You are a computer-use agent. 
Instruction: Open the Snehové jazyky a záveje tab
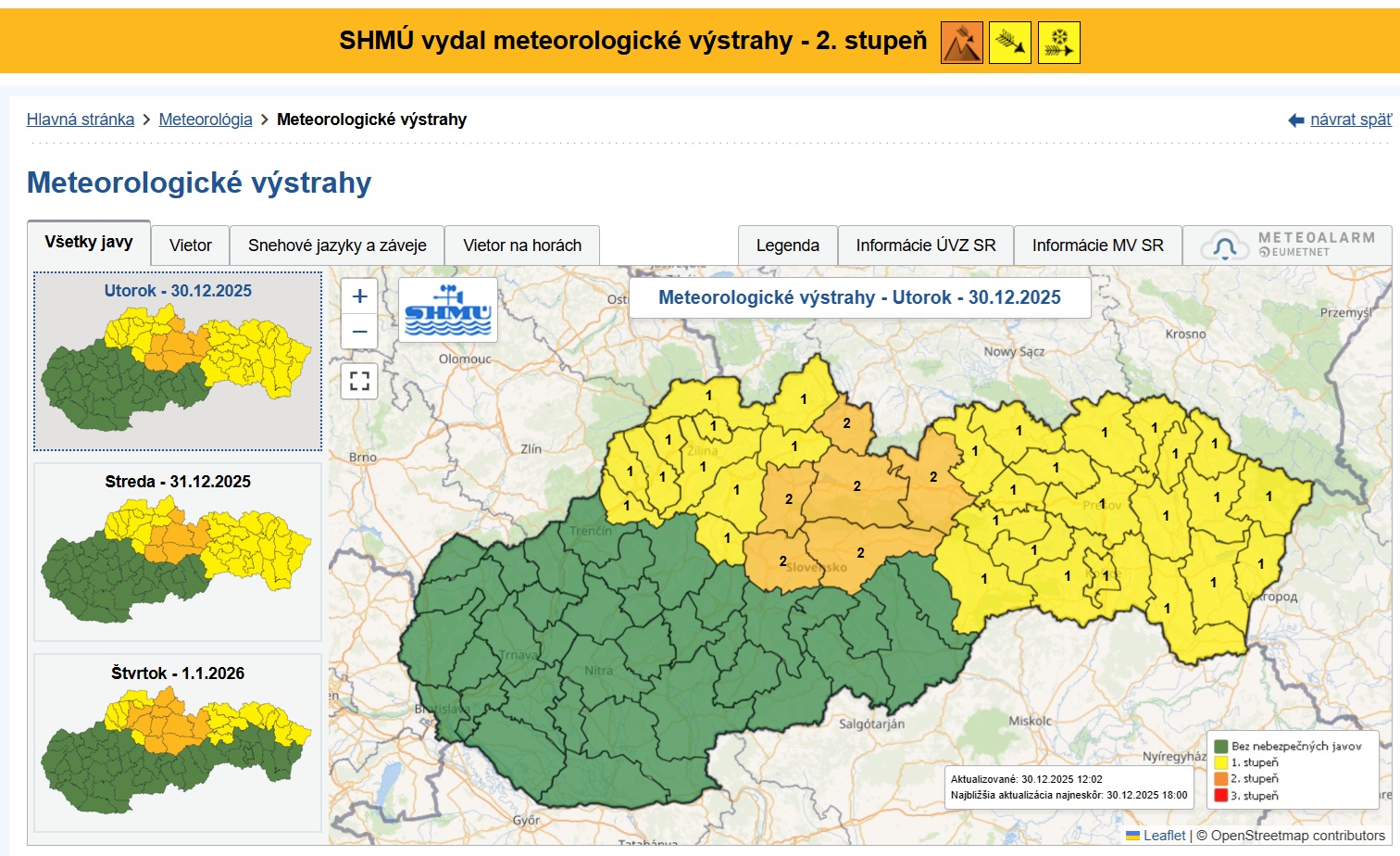coord(337,245)
